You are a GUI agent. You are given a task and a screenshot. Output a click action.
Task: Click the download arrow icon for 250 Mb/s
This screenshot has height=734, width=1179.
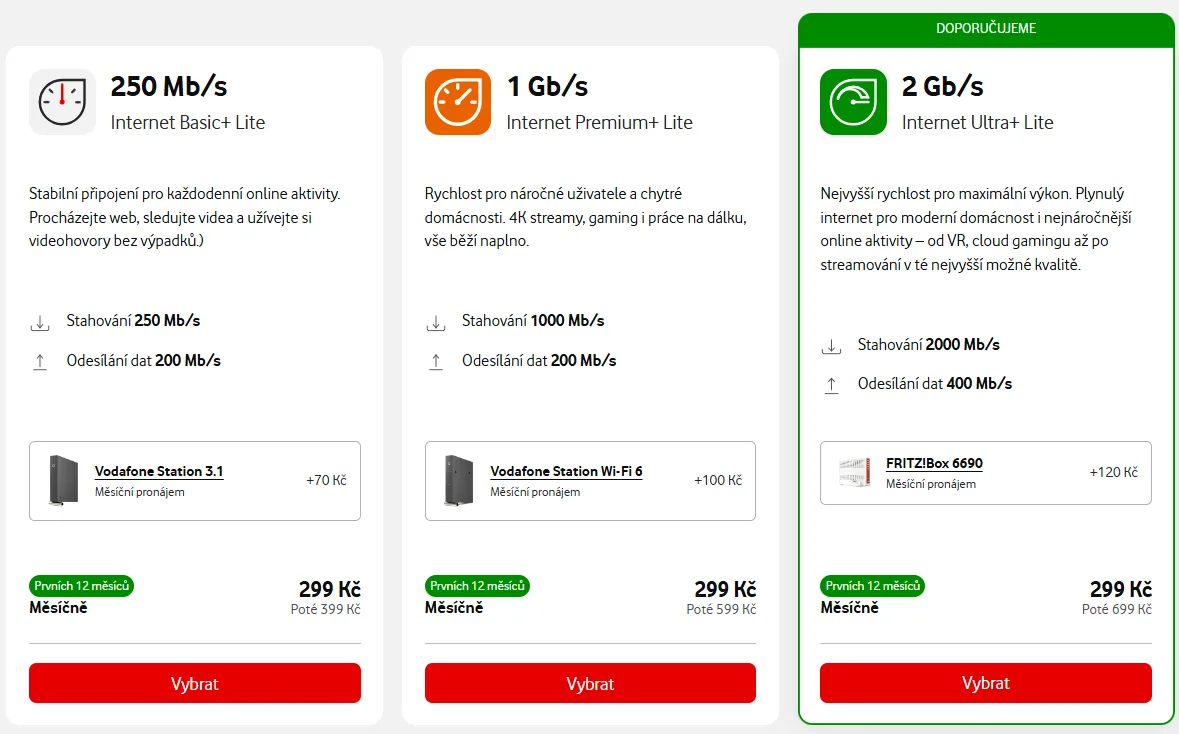(40, 323)
